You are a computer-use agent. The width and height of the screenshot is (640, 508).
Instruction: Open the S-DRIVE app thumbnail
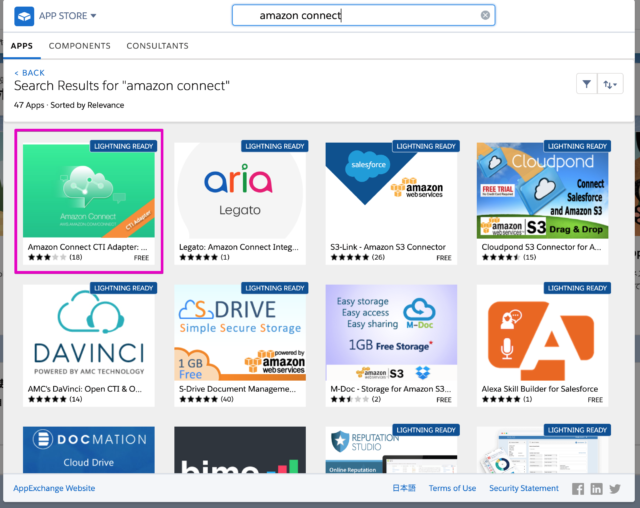point(240,333)
